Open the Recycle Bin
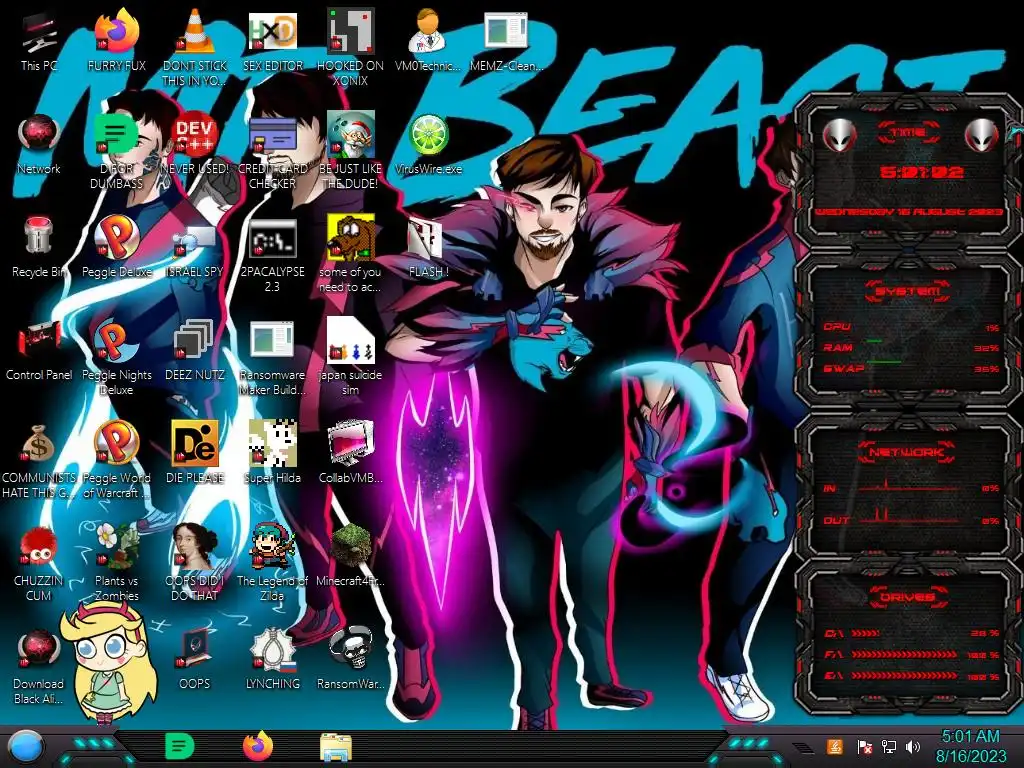This screenshot has height=768, width=1024. [39, 247]
